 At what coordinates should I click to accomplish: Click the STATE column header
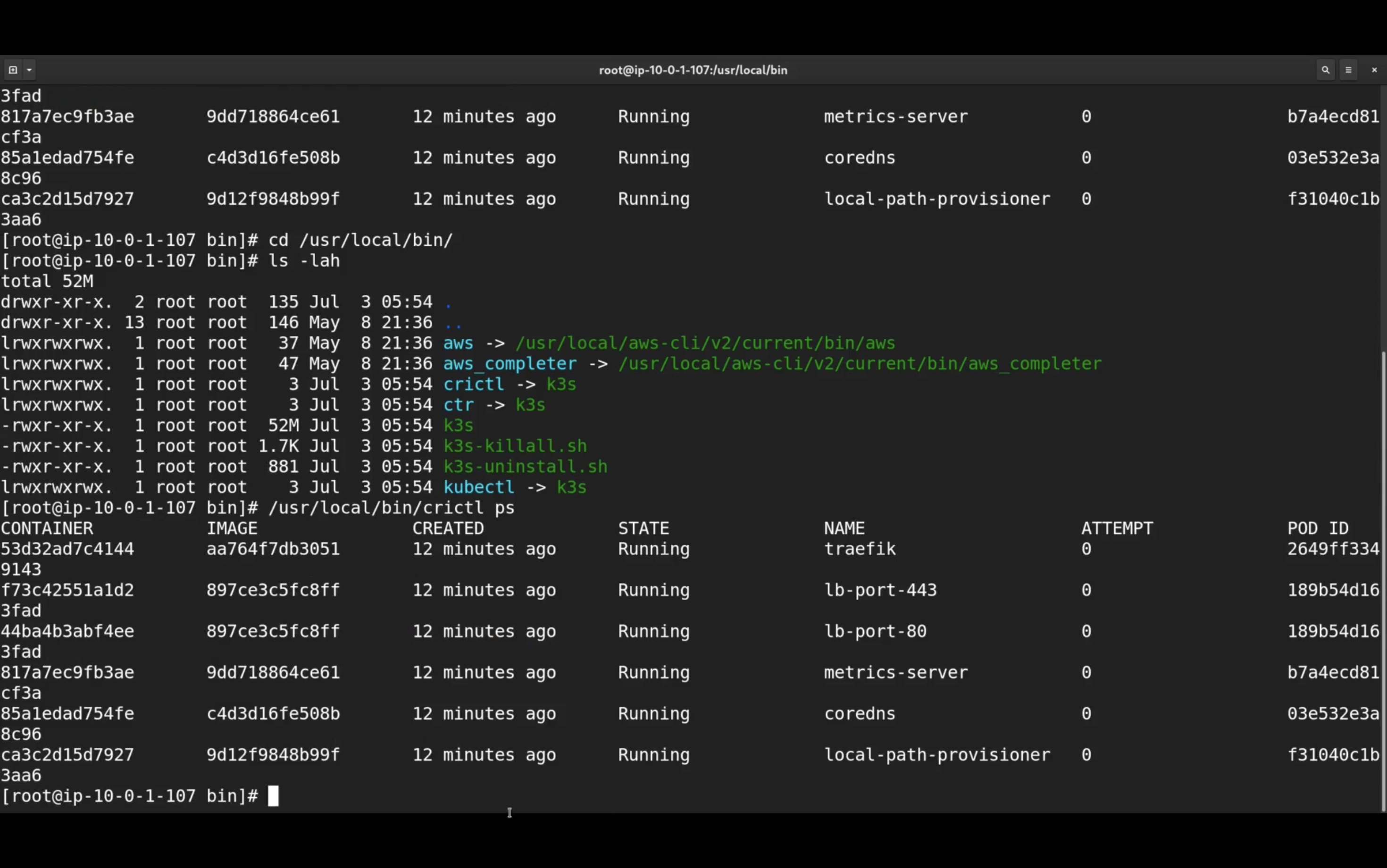point(643,529)
